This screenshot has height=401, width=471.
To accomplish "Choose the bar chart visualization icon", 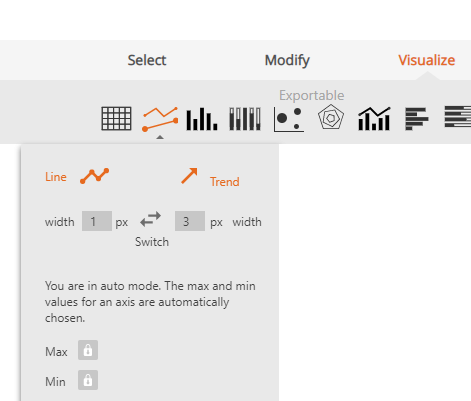I will [x=202, y=119].
